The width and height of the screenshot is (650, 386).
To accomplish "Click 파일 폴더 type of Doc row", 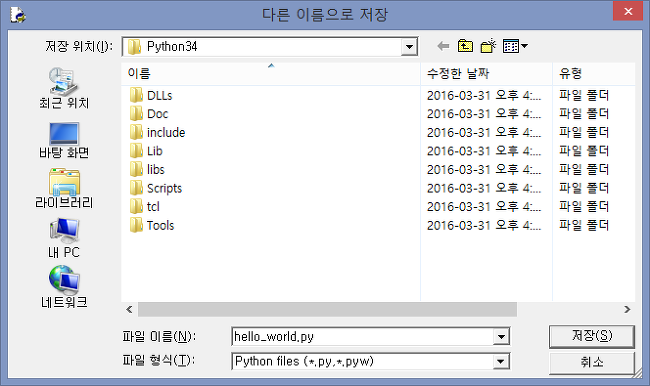I will (584, 114).
